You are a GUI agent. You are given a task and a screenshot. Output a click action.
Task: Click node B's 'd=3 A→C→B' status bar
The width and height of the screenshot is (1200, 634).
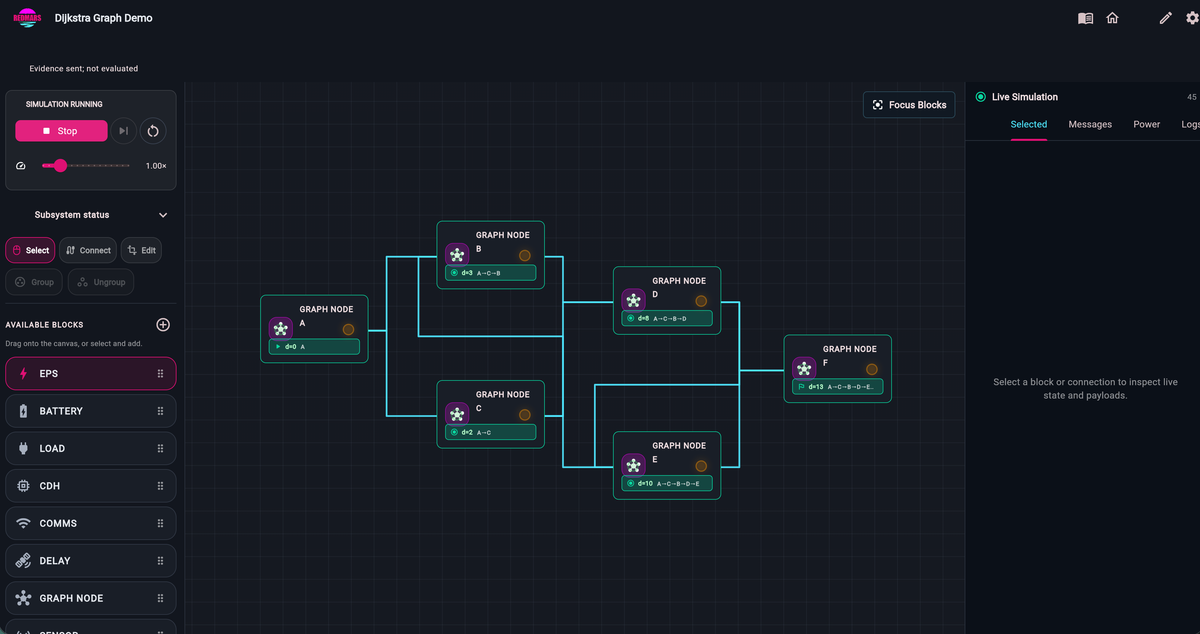(x=490, y=272)
